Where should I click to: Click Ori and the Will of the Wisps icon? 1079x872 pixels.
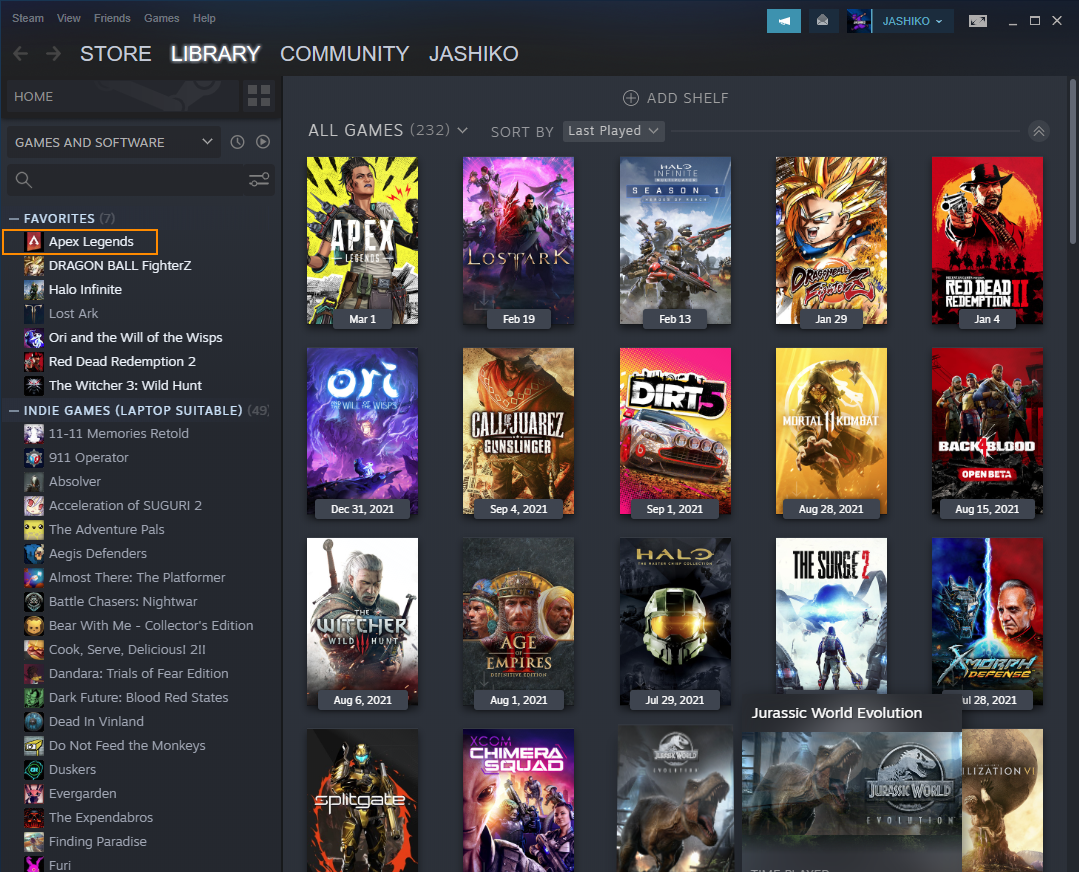(x=34, y=338)
